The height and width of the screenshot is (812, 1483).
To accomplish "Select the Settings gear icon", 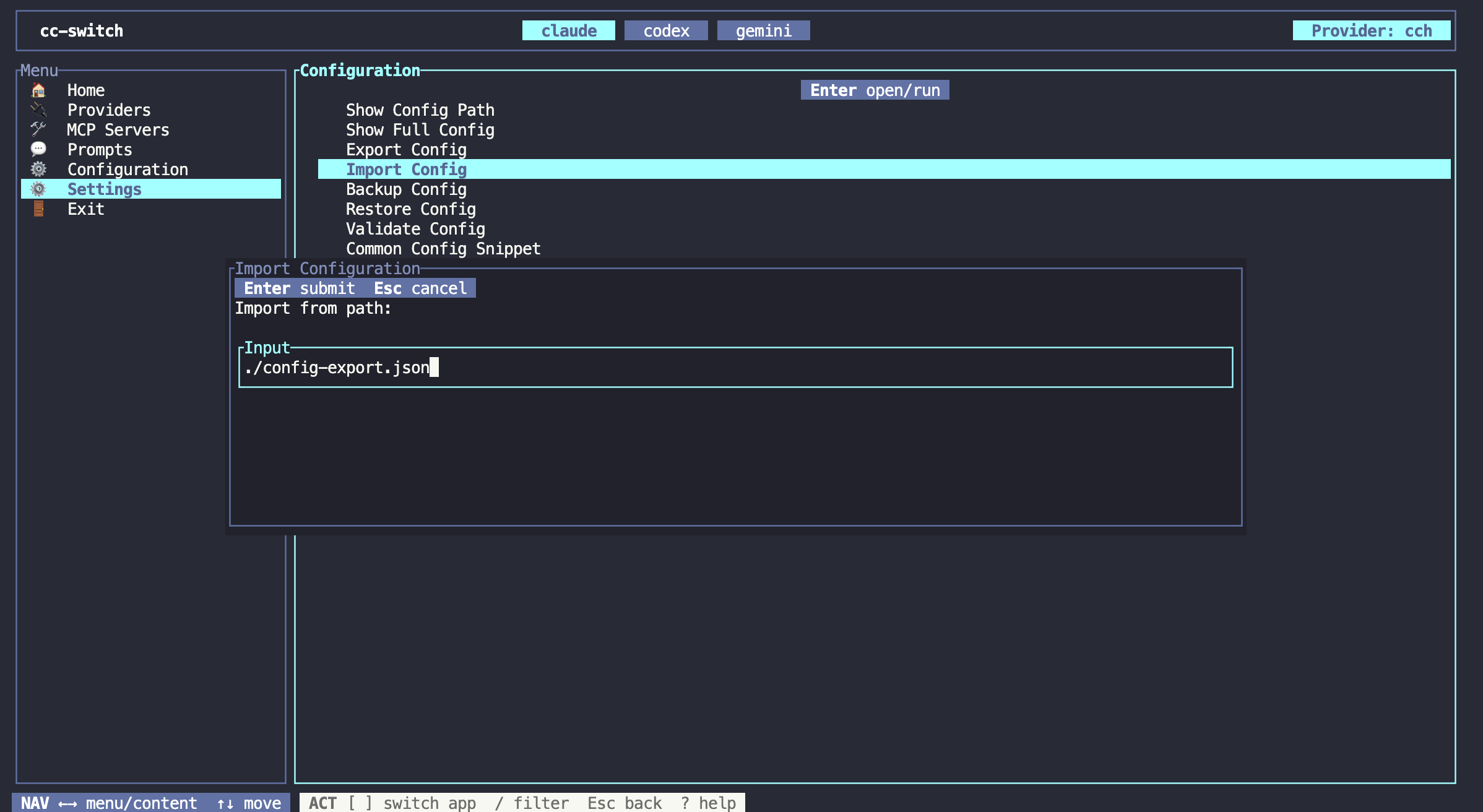I will coord(38,189).
